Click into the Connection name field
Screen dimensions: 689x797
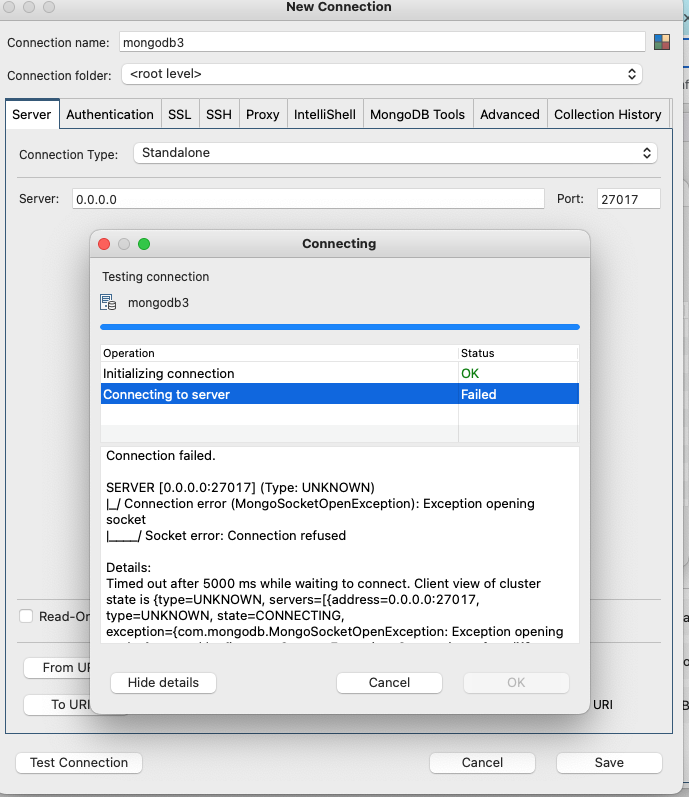[381, 42]
